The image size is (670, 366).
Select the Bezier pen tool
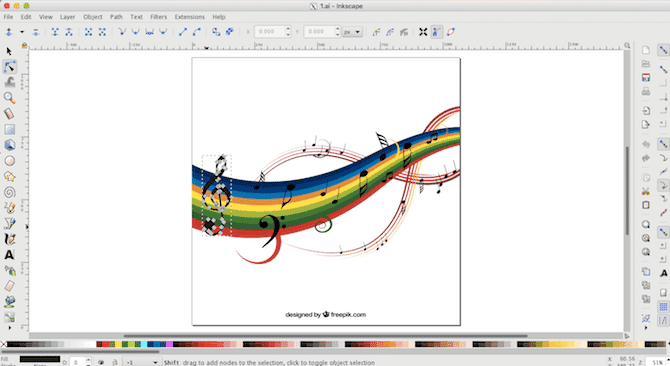[x=9, y=223]
